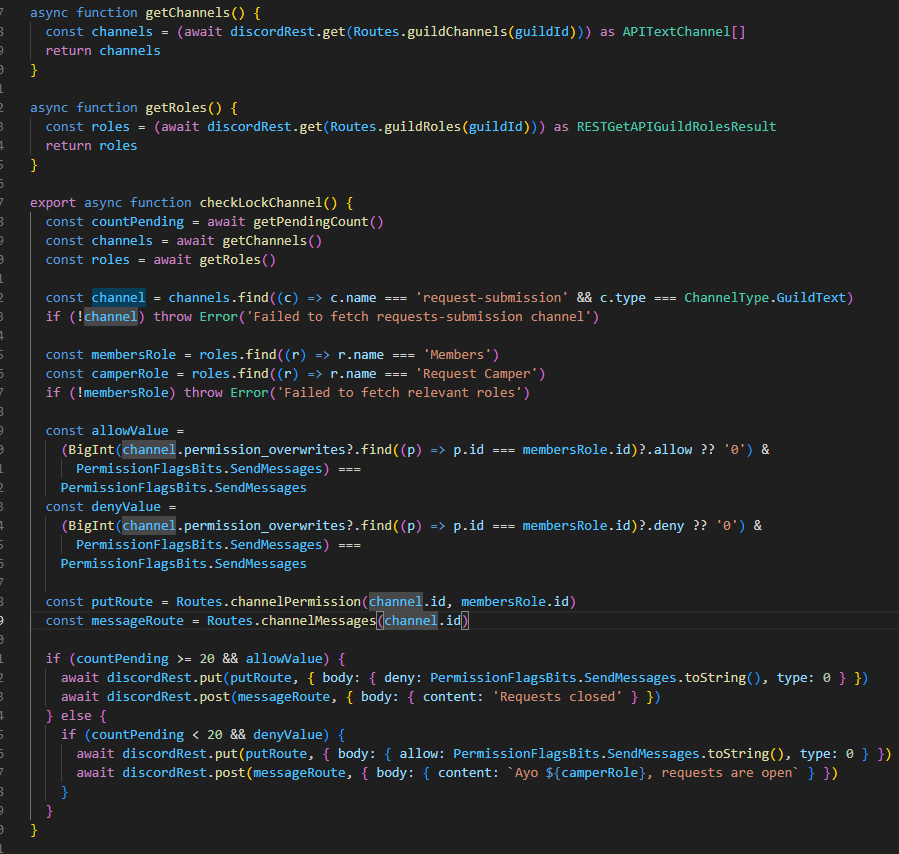
Task: Place cursor on RESTGetAPIGuildRolesResult type
Action: click(676, 126)
